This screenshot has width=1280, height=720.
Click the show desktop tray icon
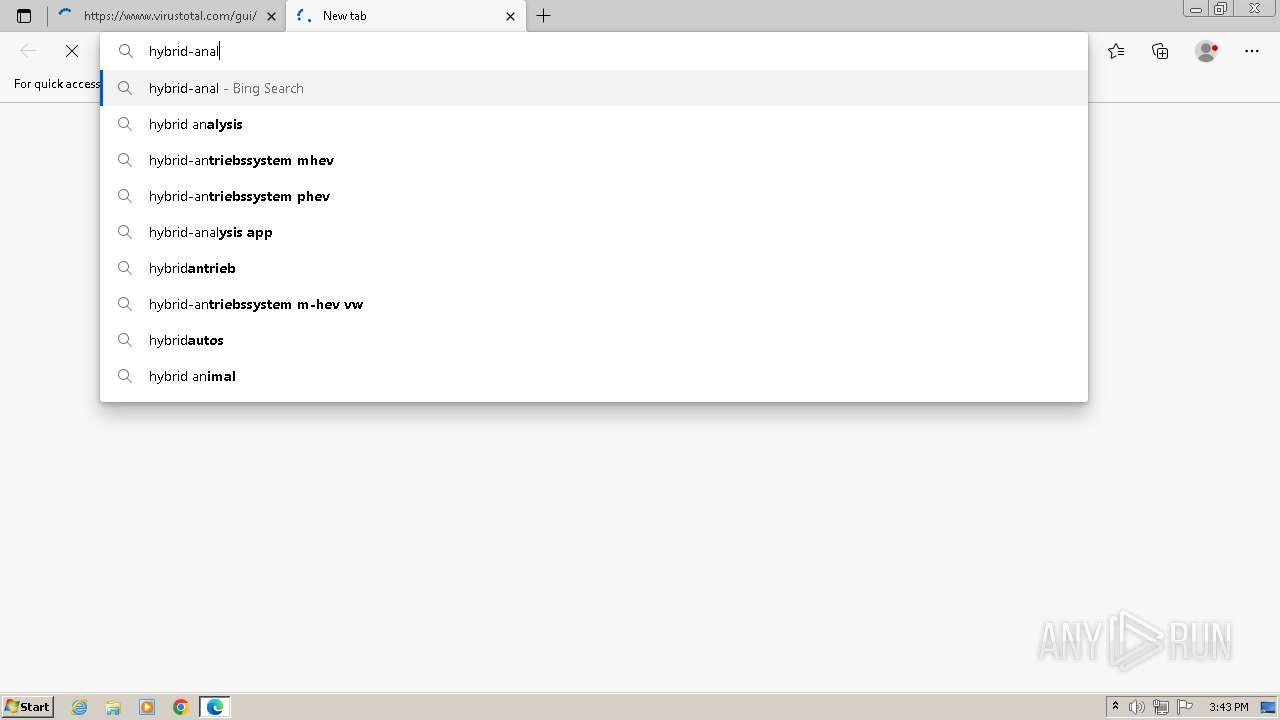tap(1268, 707)
